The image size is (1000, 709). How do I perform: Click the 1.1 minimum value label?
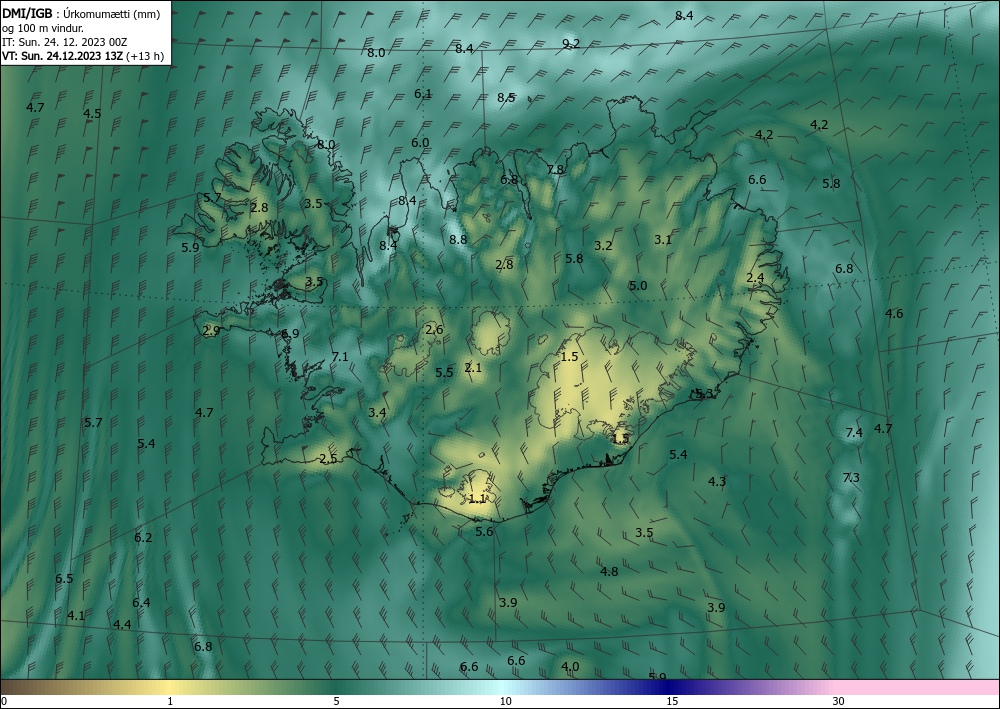(x=477, y=499)
